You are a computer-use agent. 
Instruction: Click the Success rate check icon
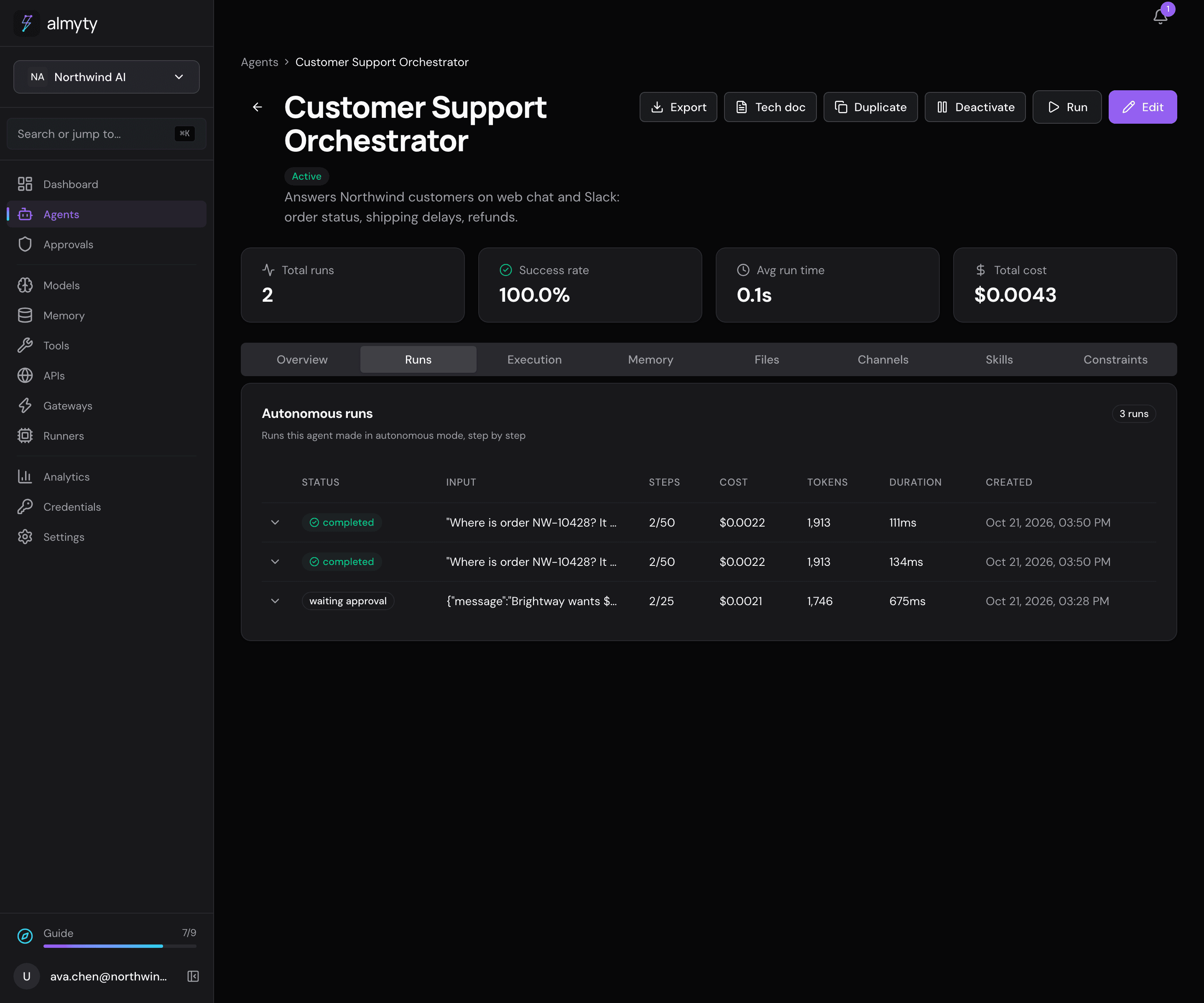tap(506, 270)
